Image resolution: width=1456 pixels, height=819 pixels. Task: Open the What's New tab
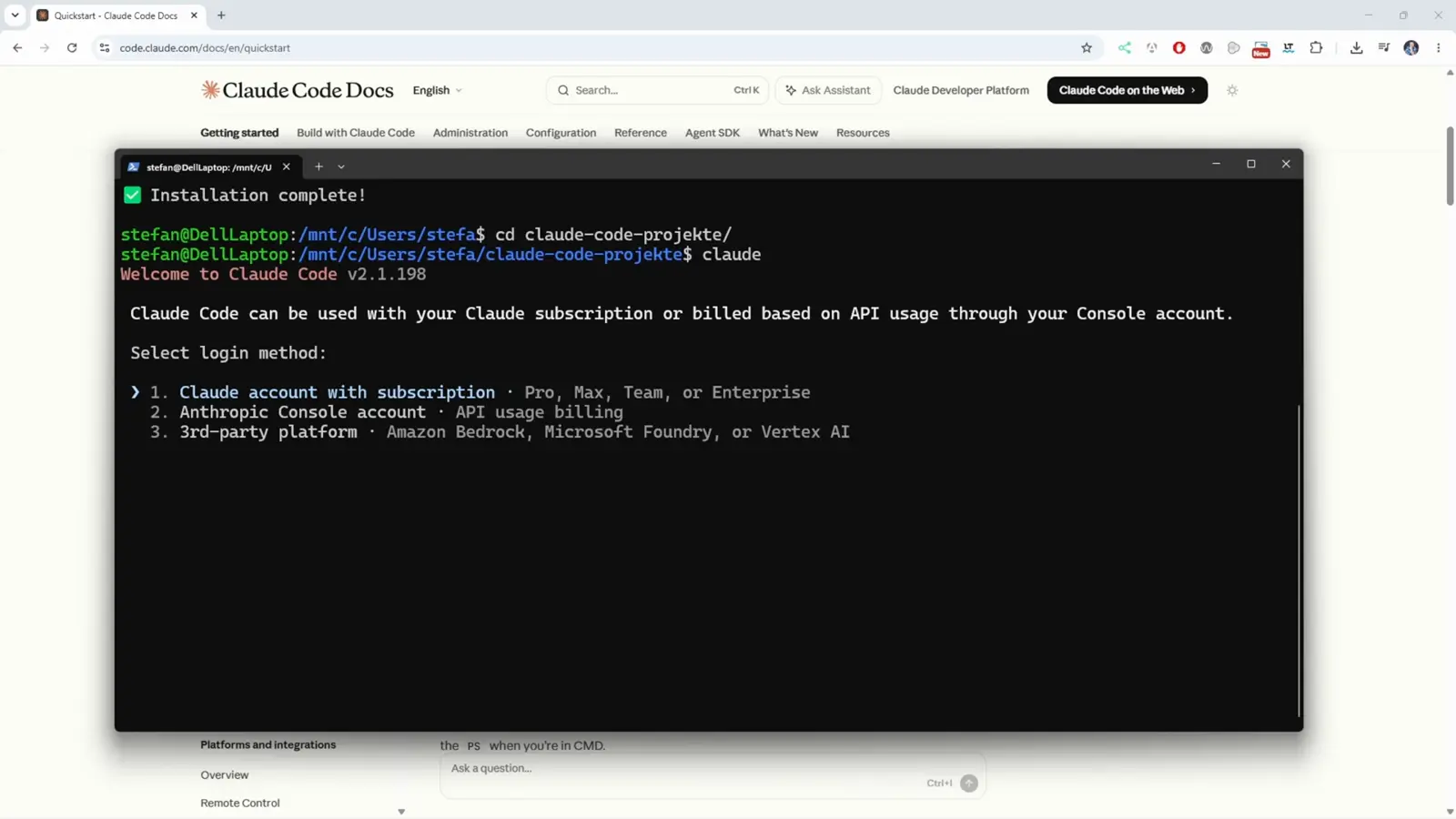click(788, 133)
